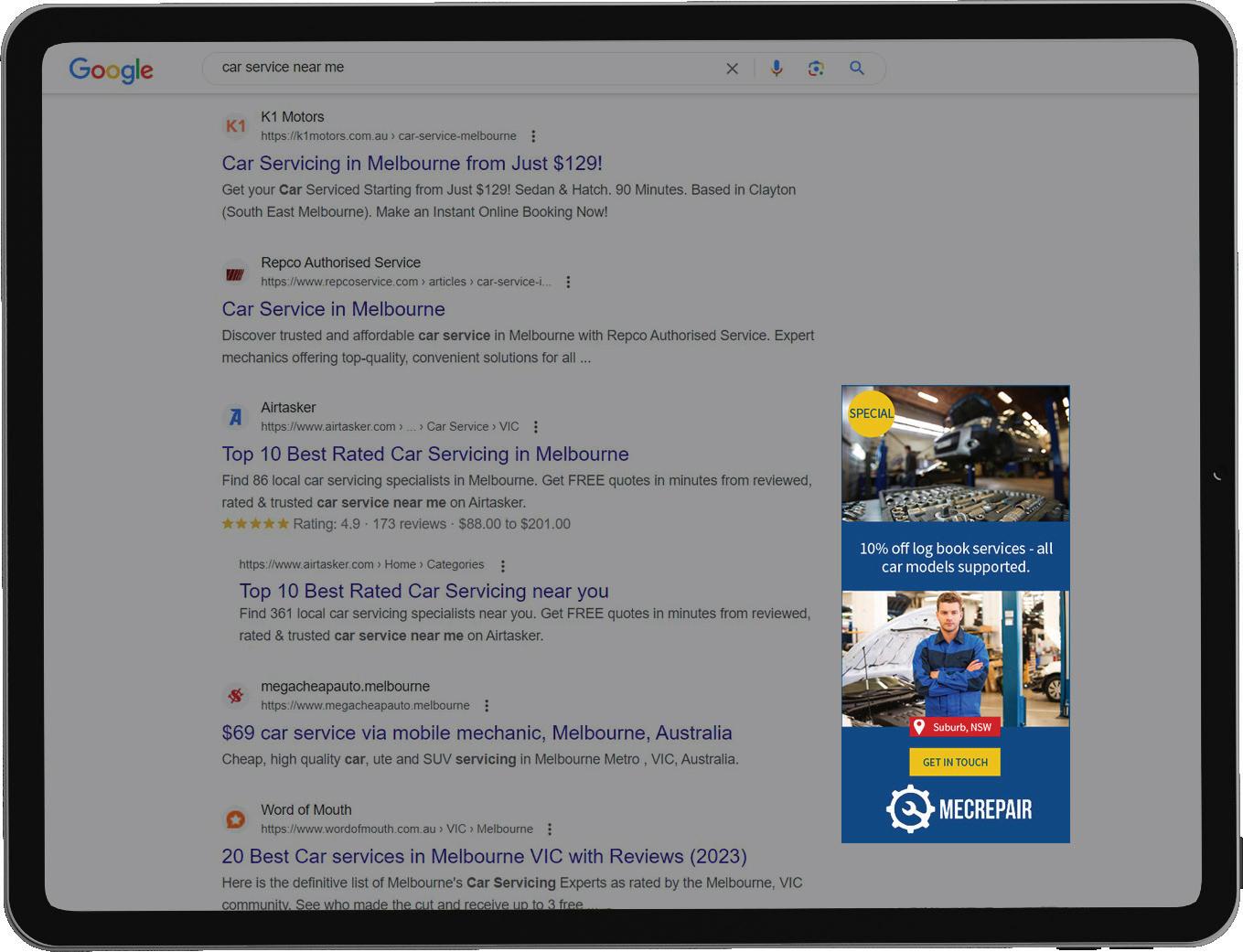Click the 'Suburb, NSW' location tag
The height and width of the screenshot is (952, 1243).
click(955, 727)
